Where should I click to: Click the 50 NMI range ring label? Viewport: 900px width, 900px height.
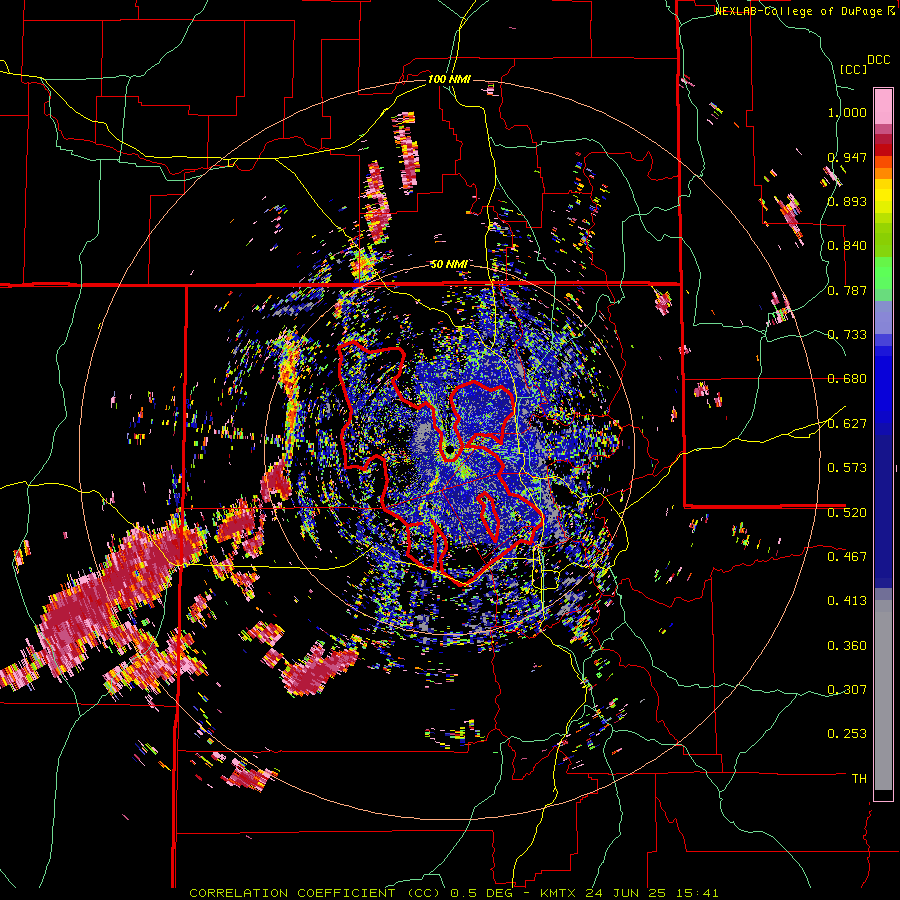pyautogui.click(x=449, y=265)
